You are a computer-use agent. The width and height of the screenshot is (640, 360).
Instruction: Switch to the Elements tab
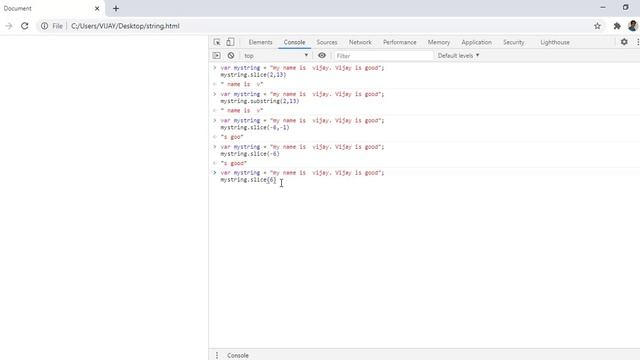[260, 42]
